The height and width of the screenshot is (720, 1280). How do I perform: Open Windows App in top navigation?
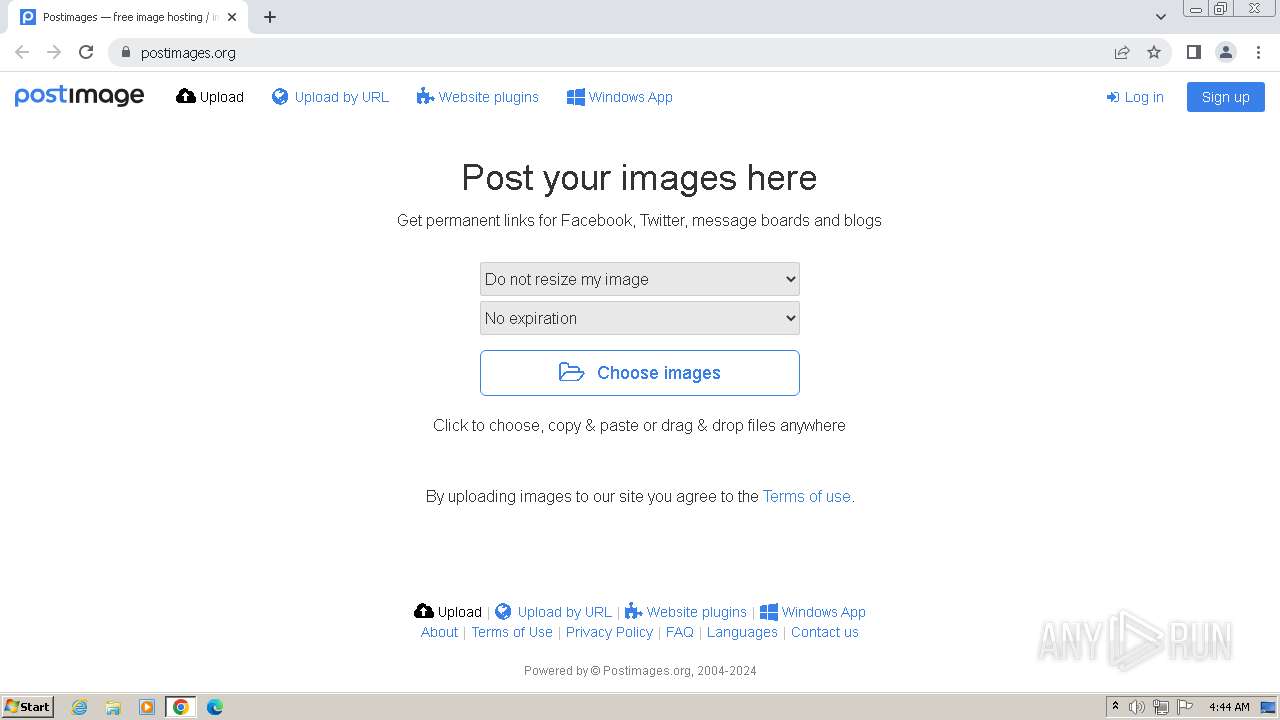pyautogui.click(x=620, y=97)
